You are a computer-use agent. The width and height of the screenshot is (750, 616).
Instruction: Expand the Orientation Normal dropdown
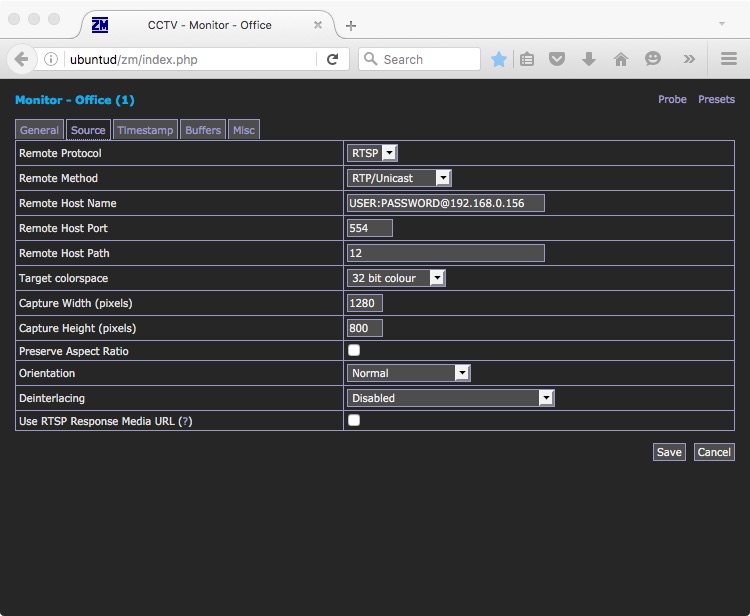pos(408,373)
